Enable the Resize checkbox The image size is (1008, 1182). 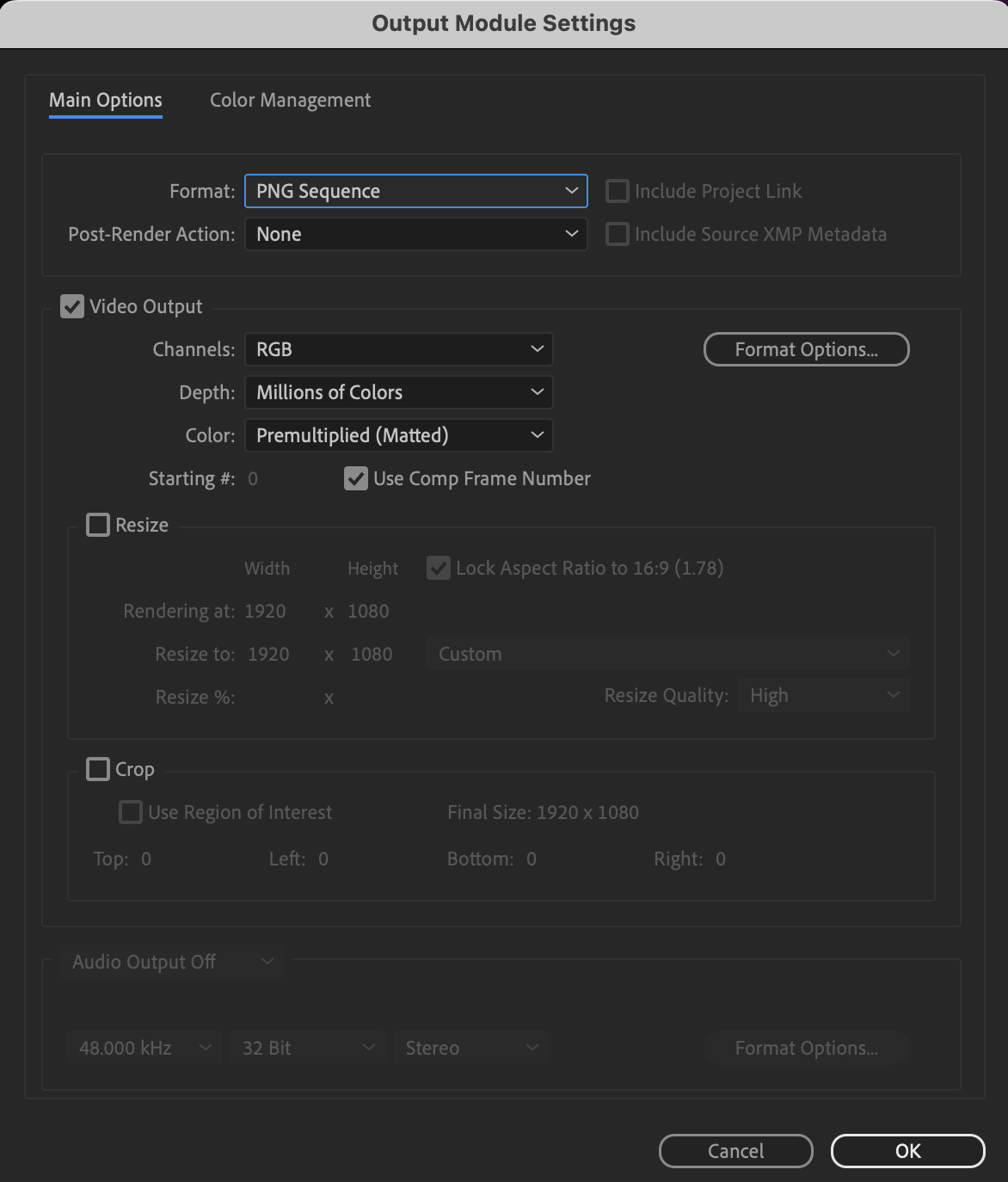tap(97, 525)
